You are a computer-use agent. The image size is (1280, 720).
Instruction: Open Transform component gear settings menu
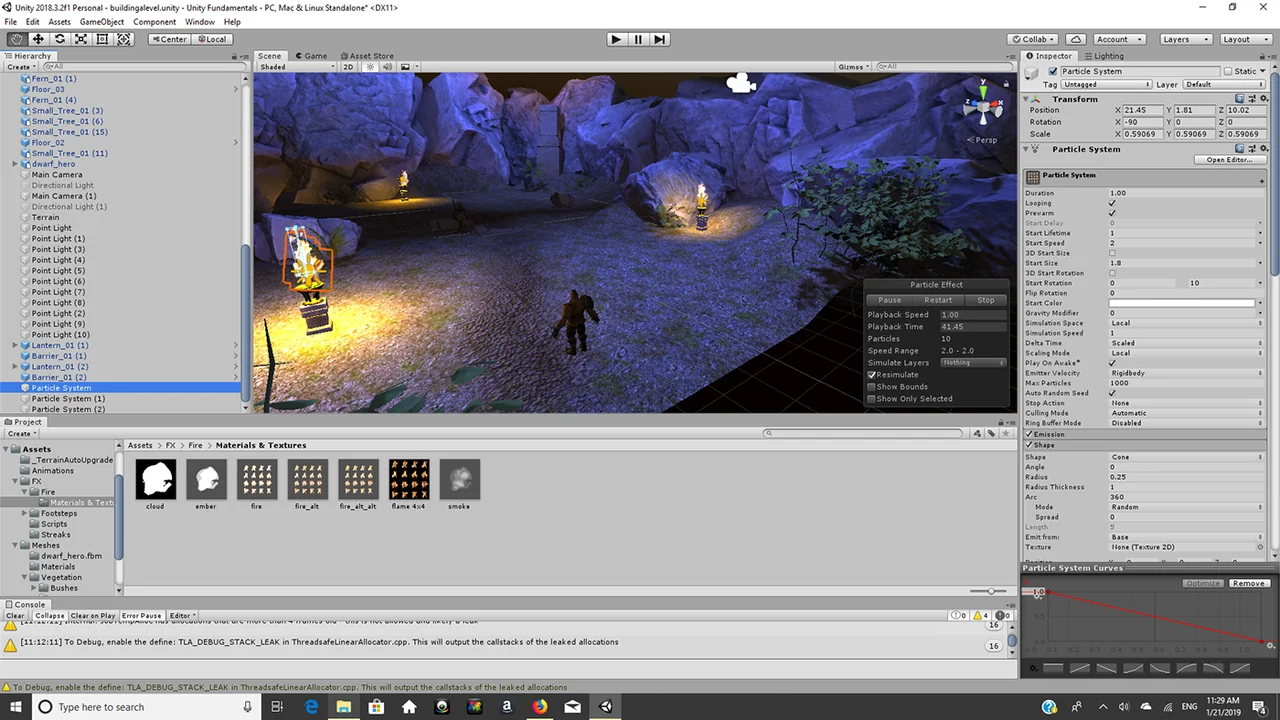coord(1262,99)
